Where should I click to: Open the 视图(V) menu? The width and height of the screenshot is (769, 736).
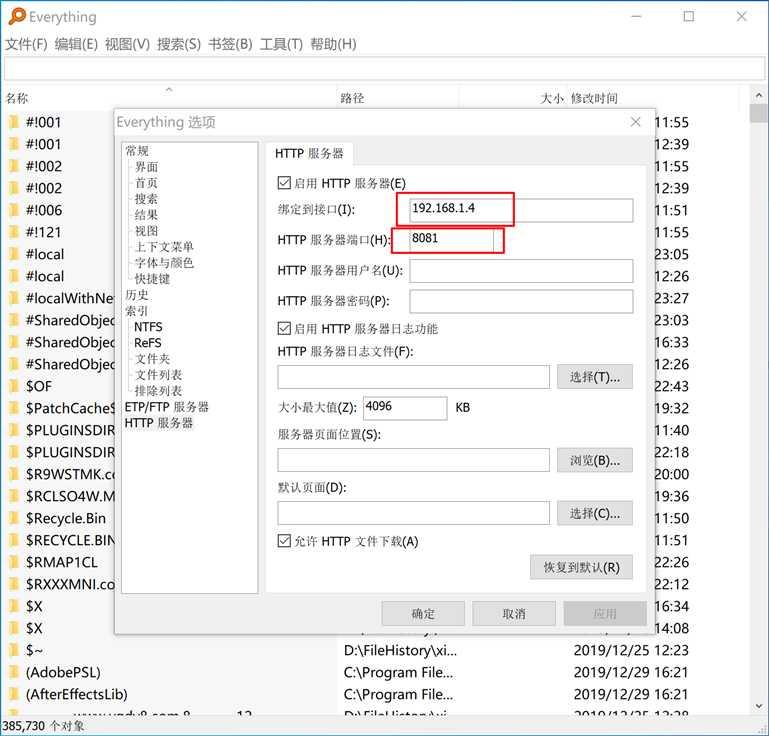coord(128,44)
